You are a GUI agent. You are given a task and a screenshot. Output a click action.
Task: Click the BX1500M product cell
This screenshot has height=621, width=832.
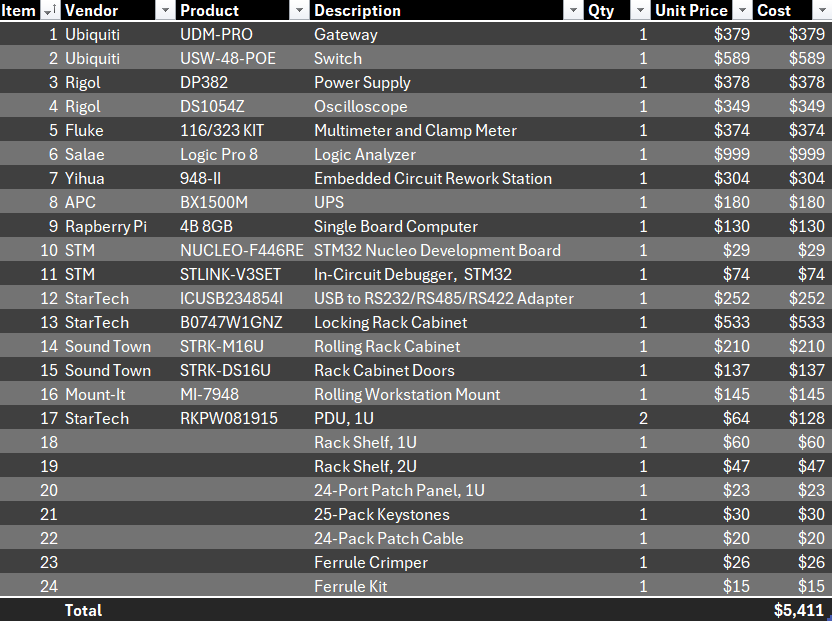(x=244, y=202)
